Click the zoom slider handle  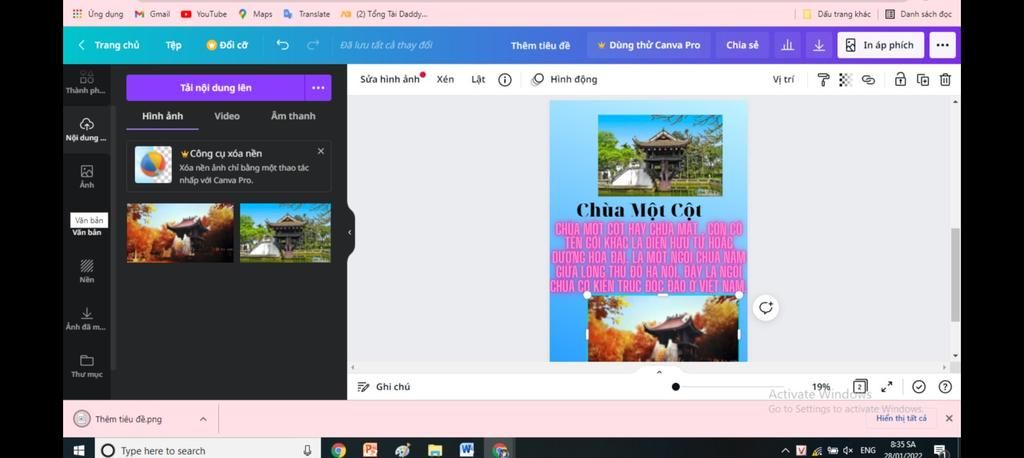click(x=676, y=387)
